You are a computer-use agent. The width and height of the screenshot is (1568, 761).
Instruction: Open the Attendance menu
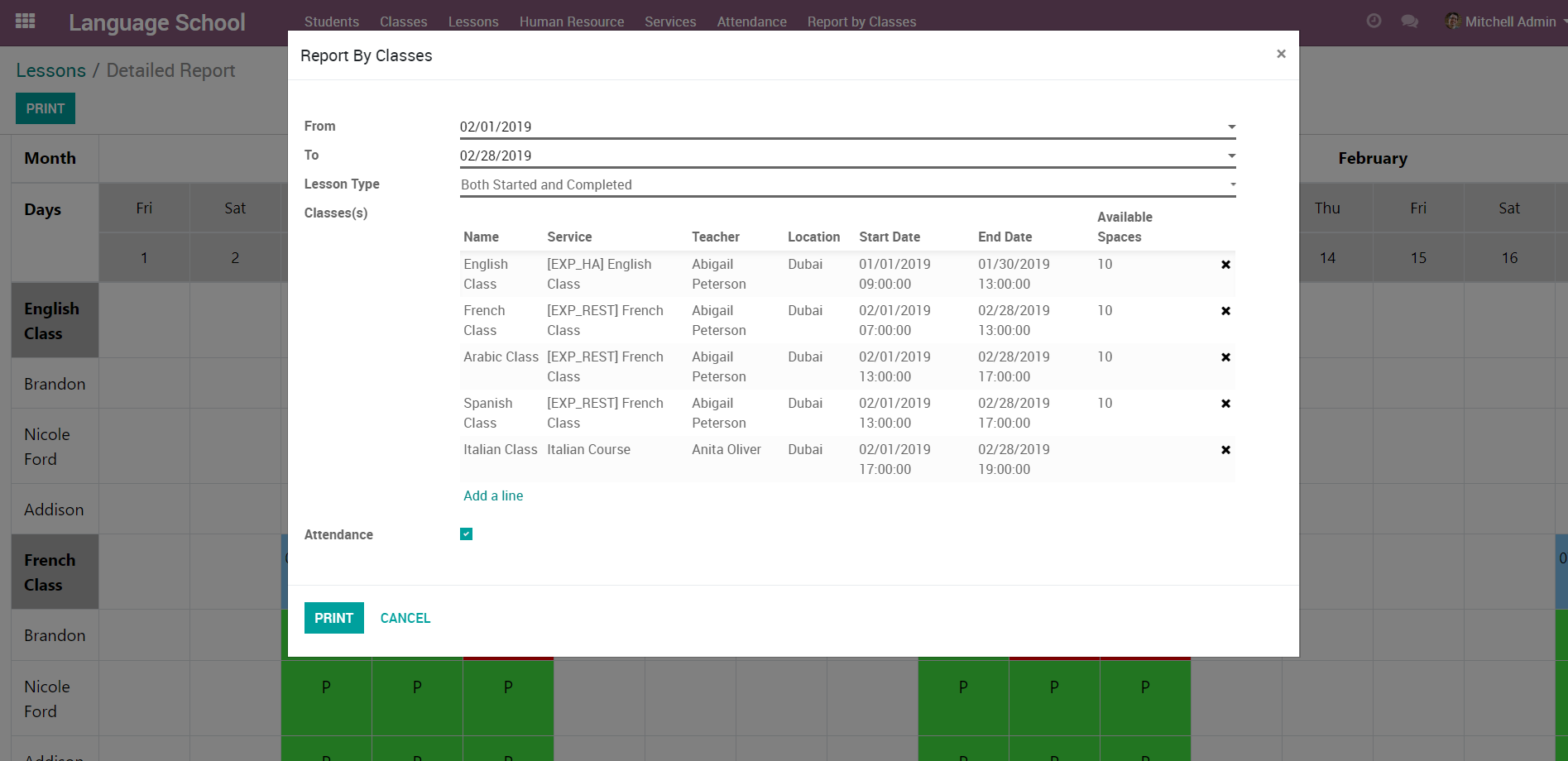(751, 22)
